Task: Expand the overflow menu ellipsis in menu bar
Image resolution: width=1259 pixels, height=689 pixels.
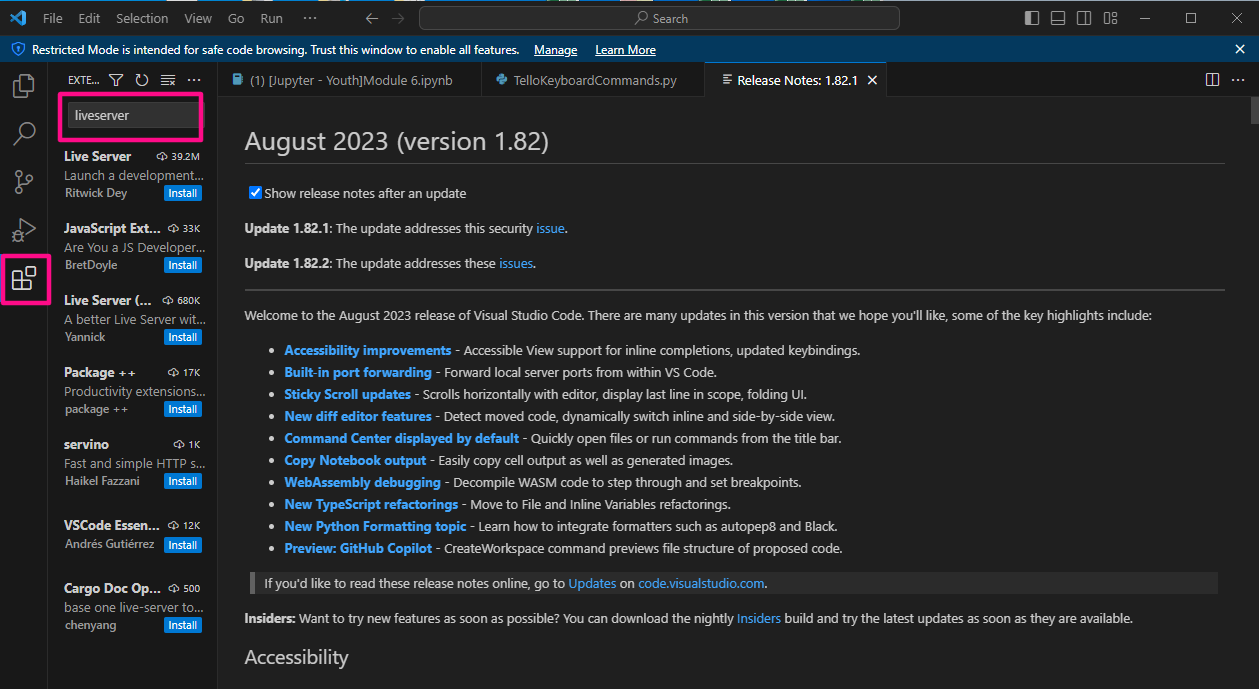Action: tap(310, 18)
